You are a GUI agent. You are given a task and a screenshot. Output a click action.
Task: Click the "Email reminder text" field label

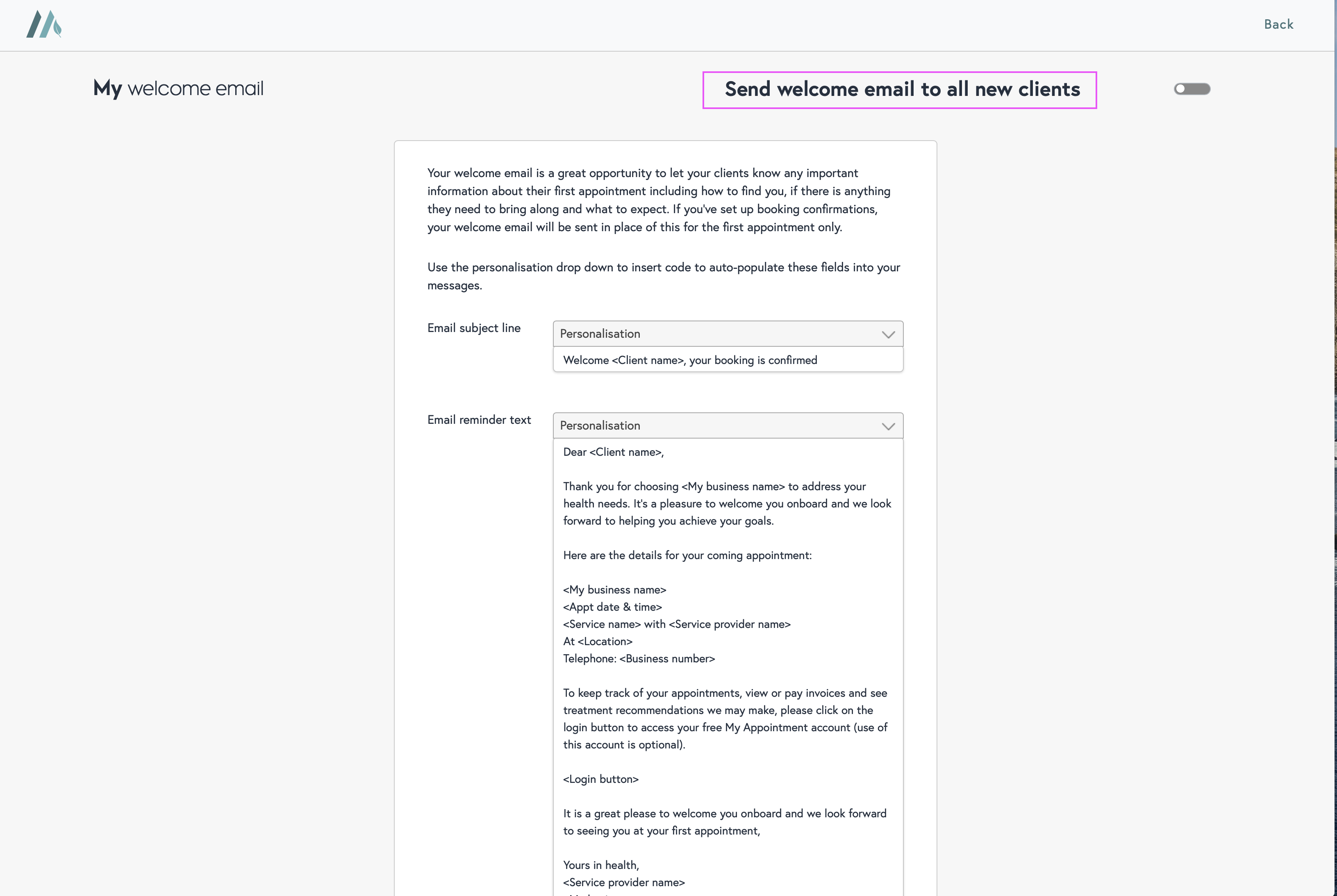tap(479, 420)
